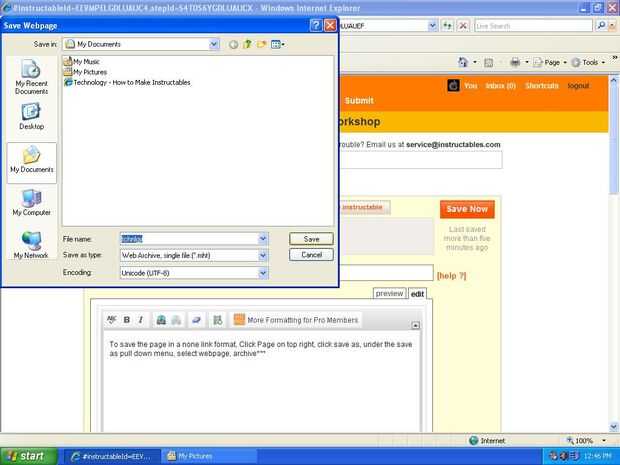Click the IE Home icon

tap(463, 62)
